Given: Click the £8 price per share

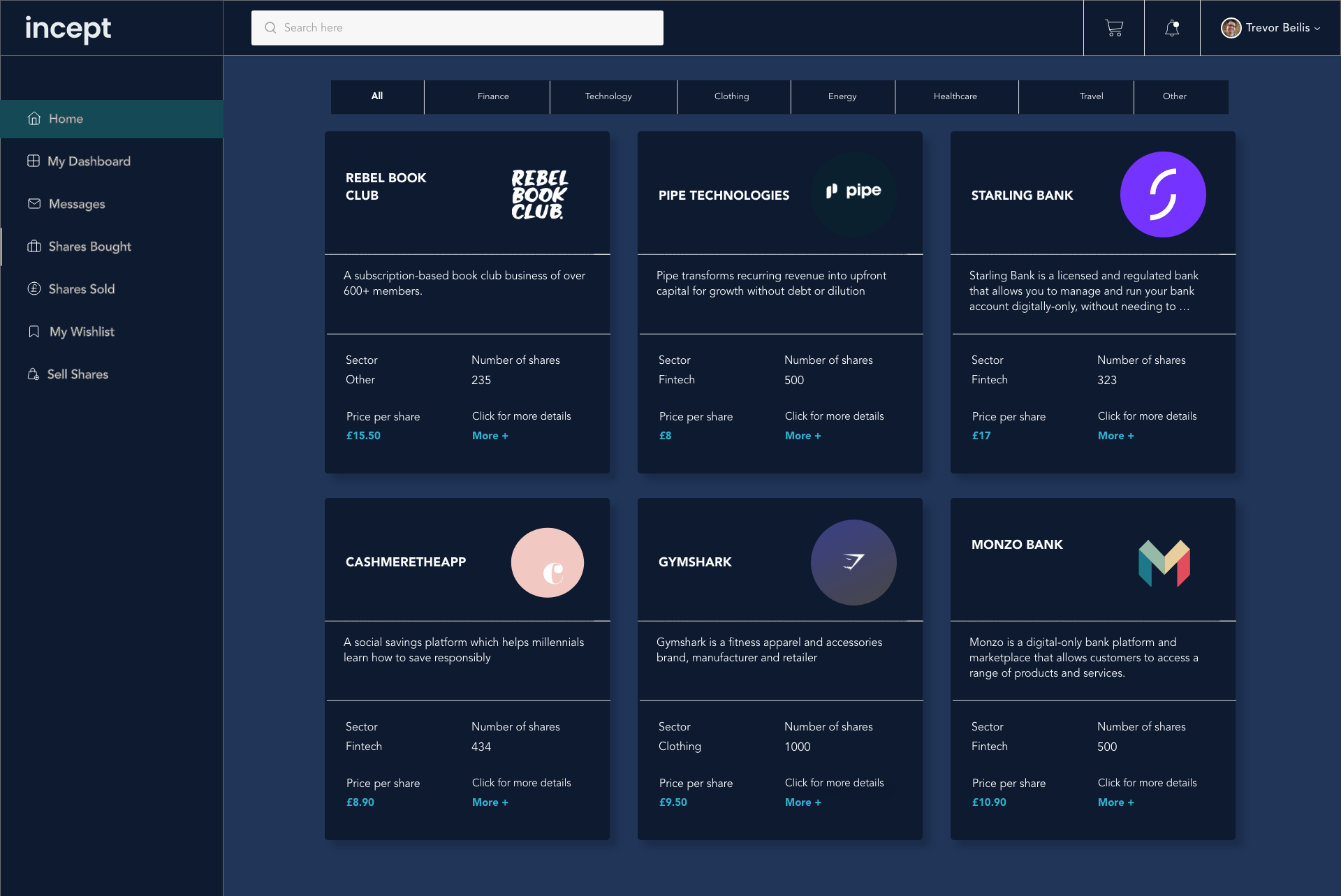Looking at the screenshot, I should tap(666, 436).
